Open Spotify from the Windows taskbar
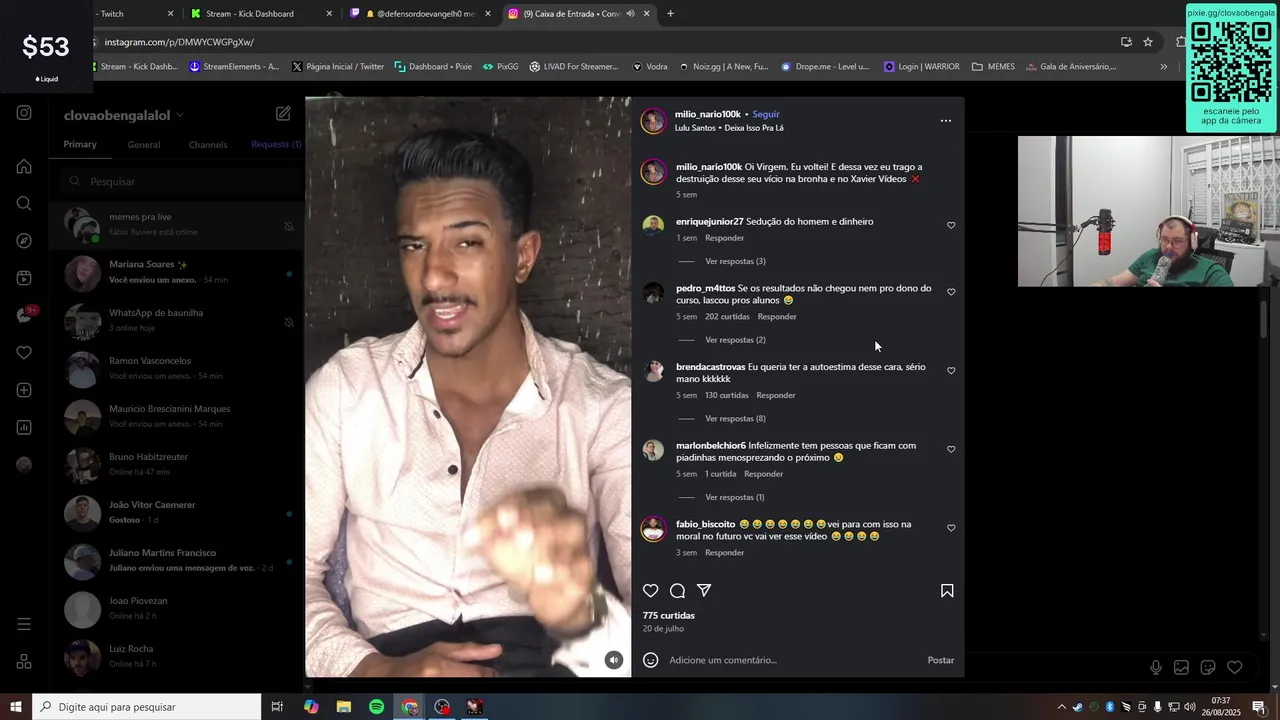Image resolution: width=1280 pixels, height=720 pixels. pyautogui.click(x=376, y=707)
